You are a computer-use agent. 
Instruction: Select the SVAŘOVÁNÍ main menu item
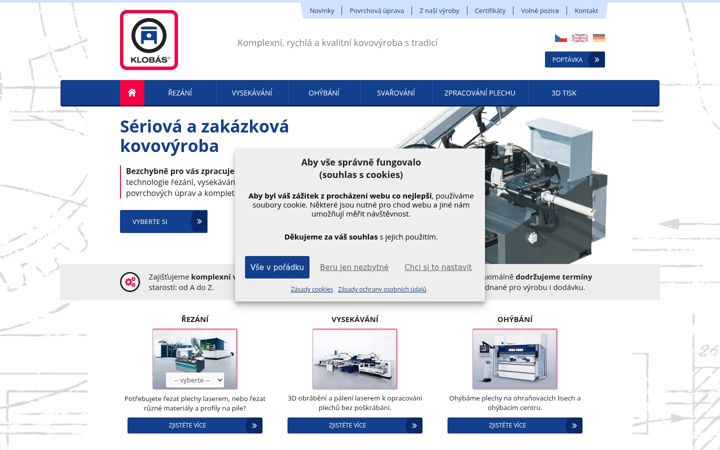pos(396,93)
